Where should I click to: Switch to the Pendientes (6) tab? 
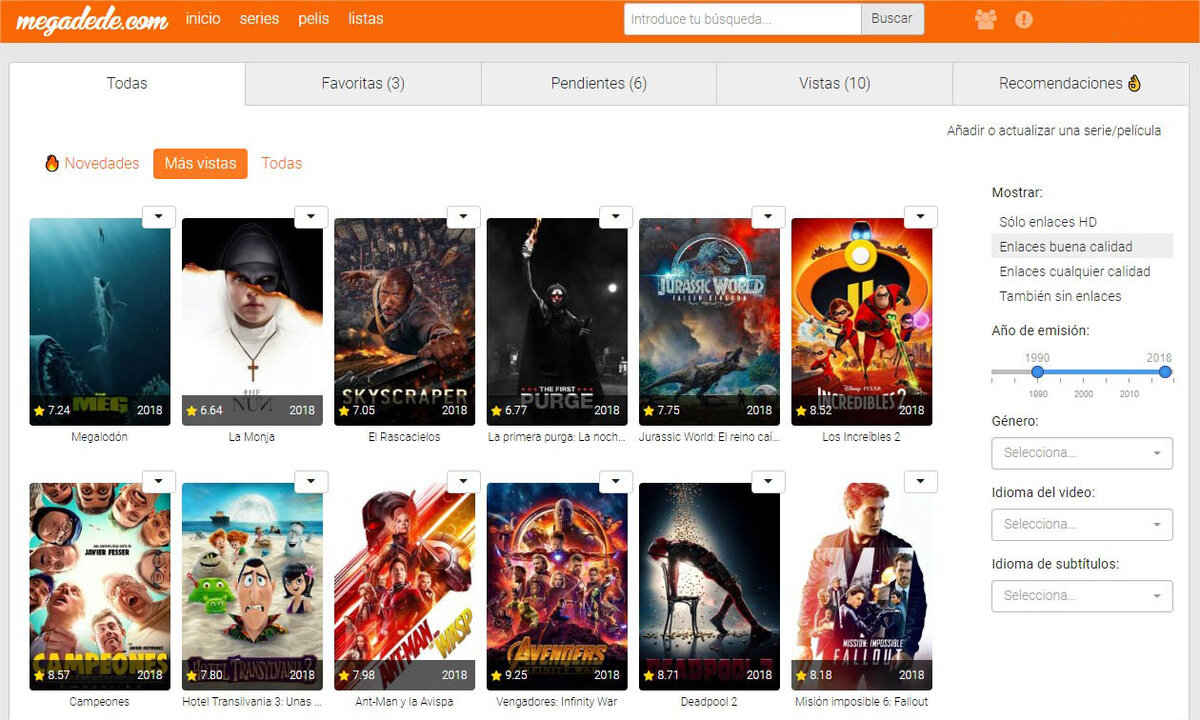coord(599,83)
